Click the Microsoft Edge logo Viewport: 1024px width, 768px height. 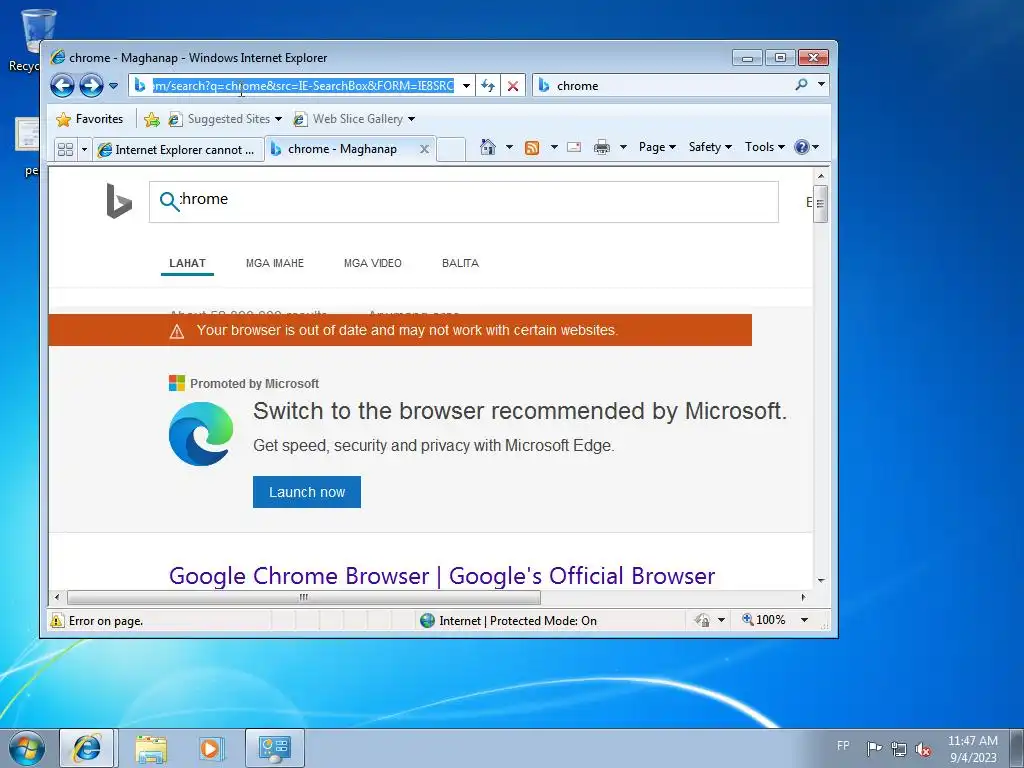click(200, 434)
